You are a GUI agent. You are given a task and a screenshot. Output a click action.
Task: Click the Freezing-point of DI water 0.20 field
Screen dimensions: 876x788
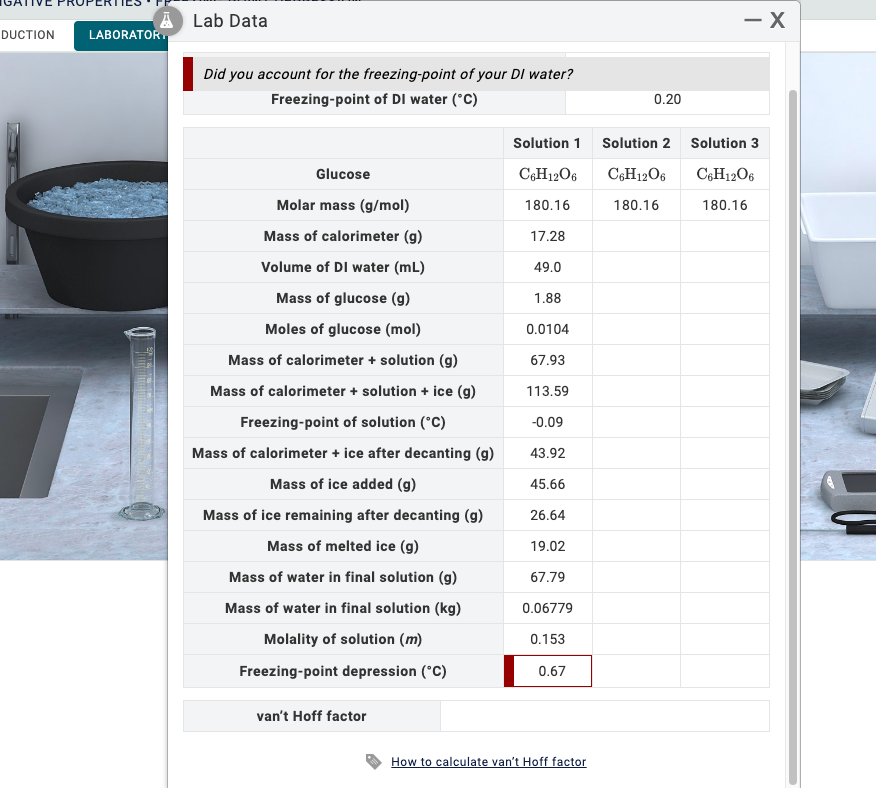click(667, 99)
